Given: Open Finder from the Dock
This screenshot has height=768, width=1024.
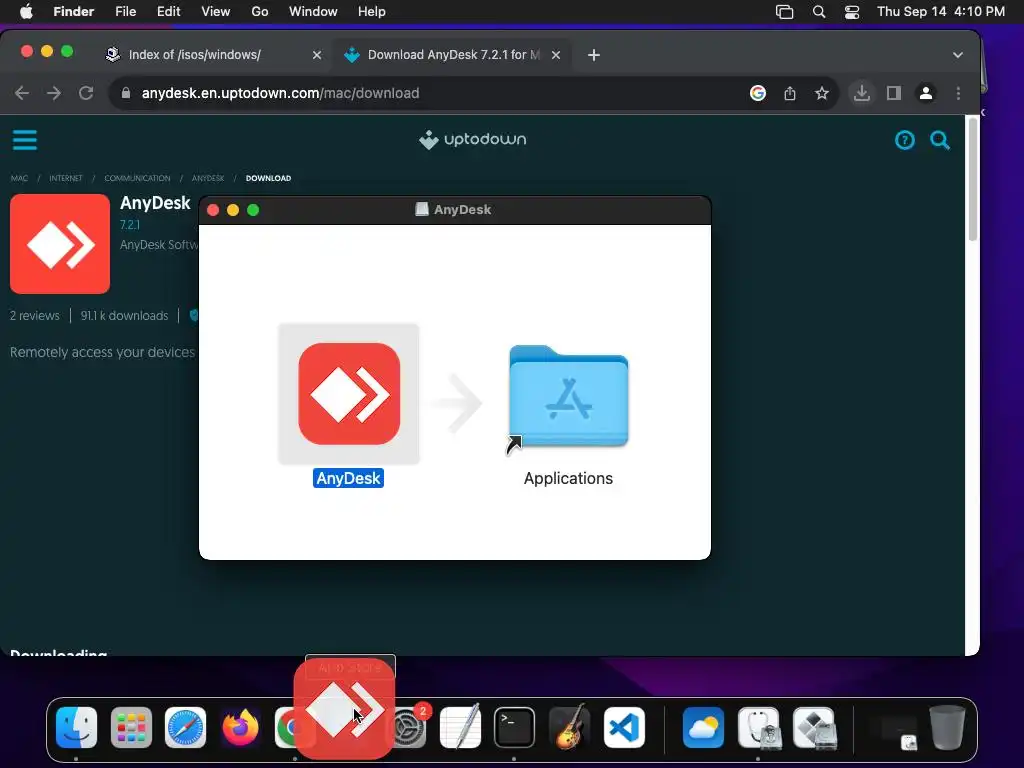Looking at the screenshot, I should point(76,728).
